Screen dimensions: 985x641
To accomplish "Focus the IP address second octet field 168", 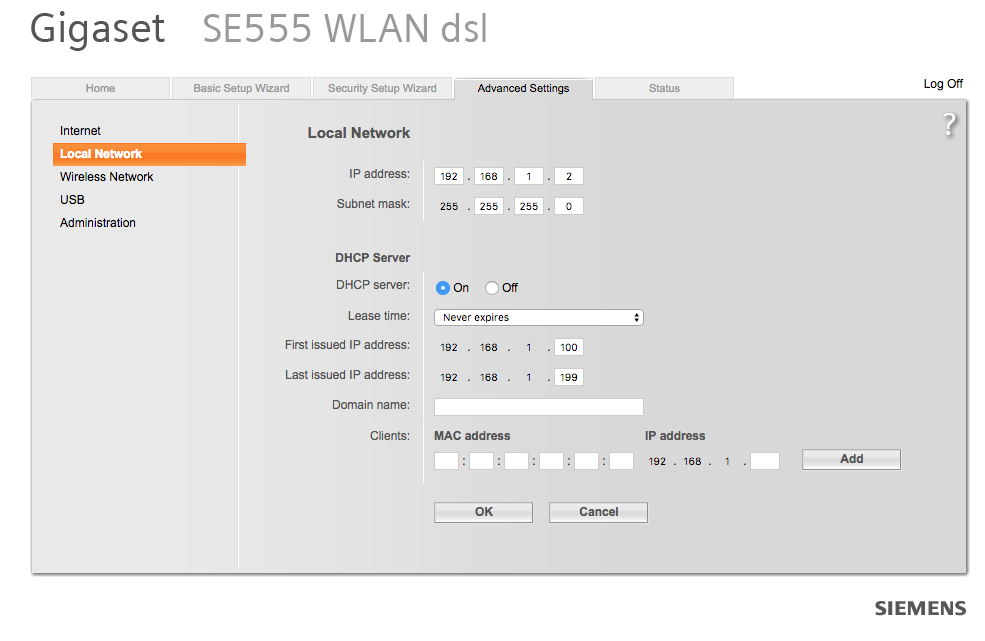I will pos(489,176).
